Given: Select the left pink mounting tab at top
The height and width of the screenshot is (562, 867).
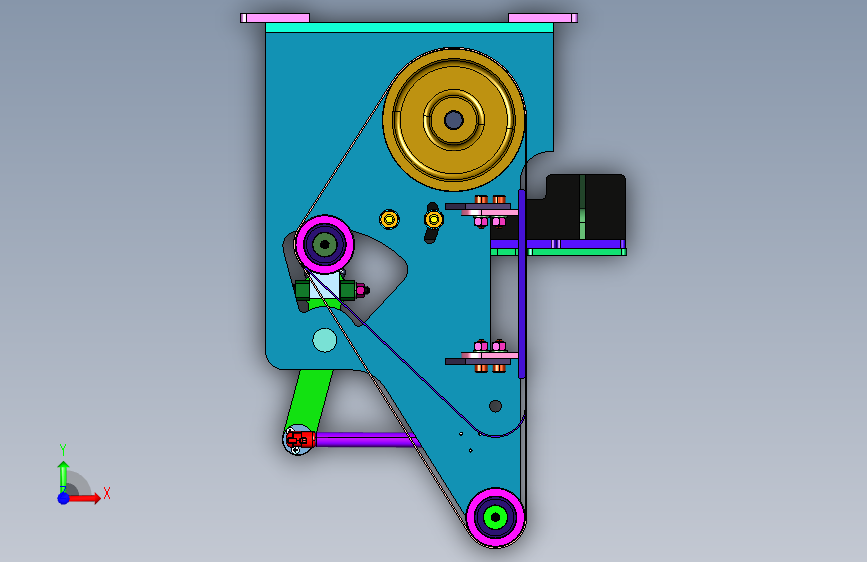Looking at the screenshot, I should pyautogui.click(x=275, y=18).
